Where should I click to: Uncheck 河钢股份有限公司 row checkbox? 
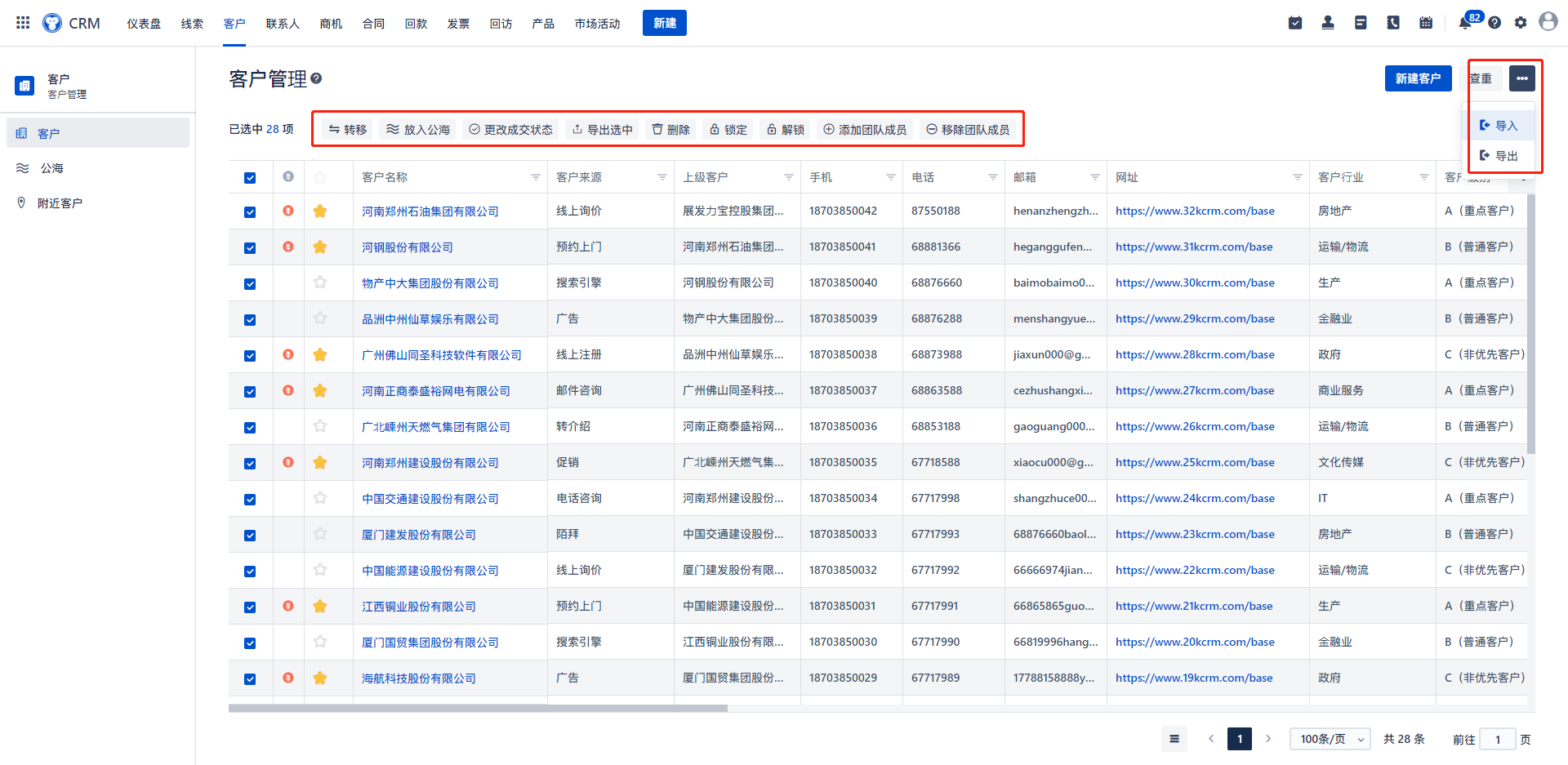tap(250, 248)
